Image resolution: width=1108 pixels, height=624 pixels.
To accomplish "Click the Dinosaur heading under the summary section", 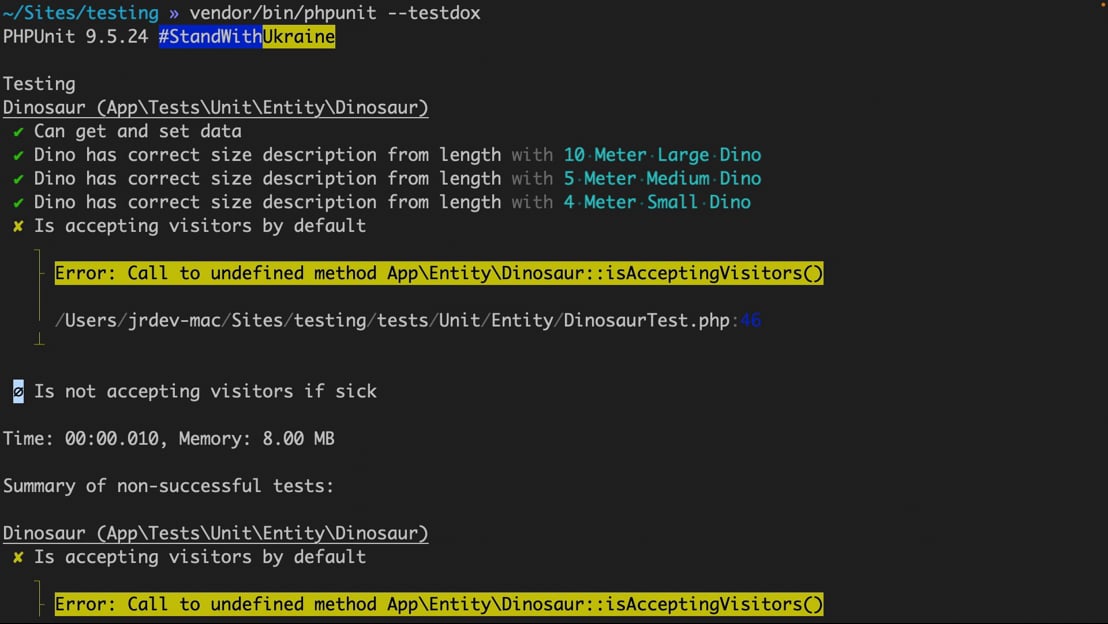I will [216, 533].
